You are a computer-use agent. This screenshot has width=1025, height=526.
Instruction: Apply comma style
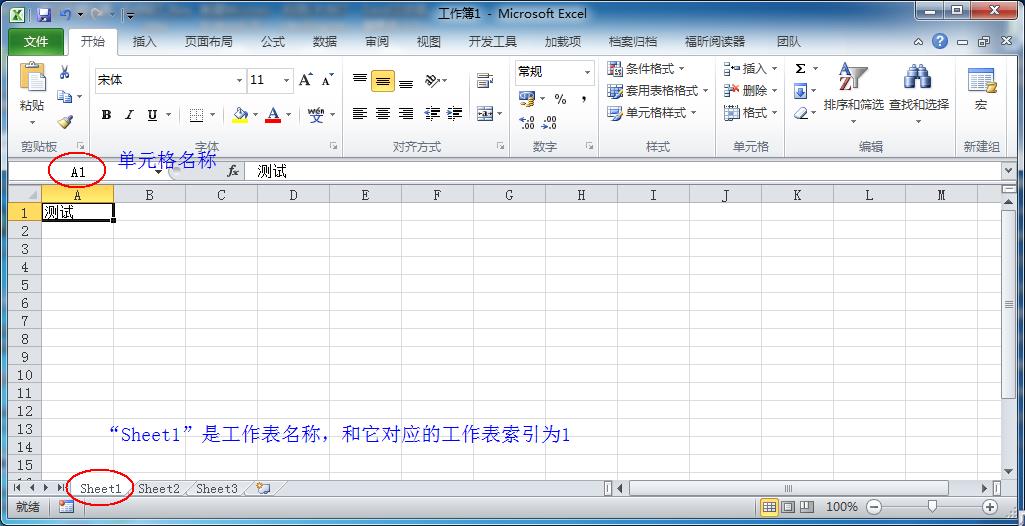(x=583, y=99)
